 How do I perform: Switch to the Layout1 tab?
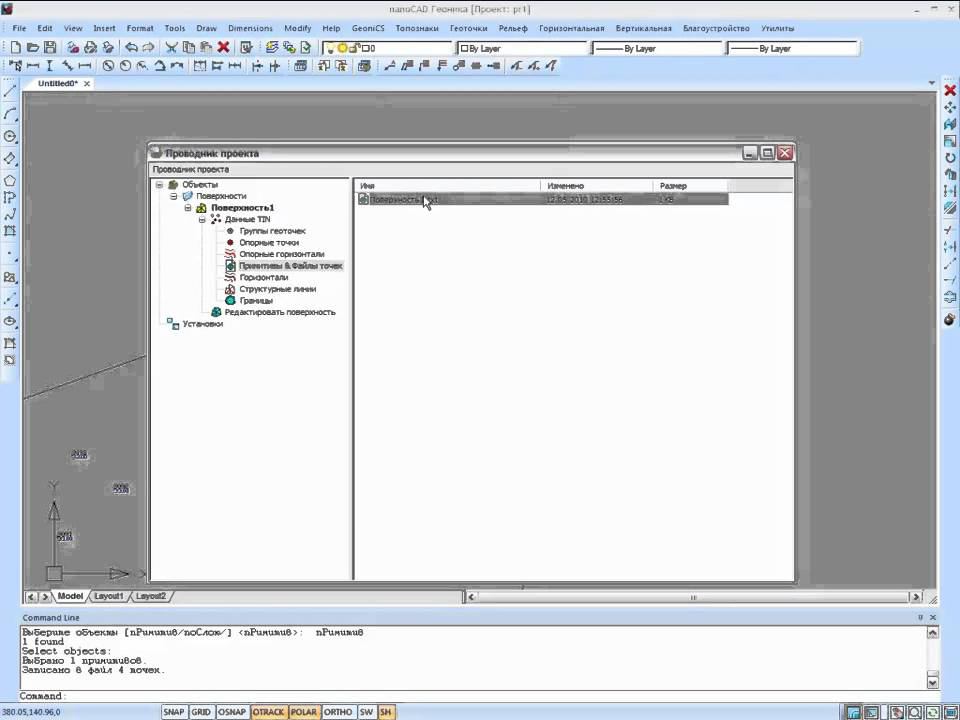108,596
